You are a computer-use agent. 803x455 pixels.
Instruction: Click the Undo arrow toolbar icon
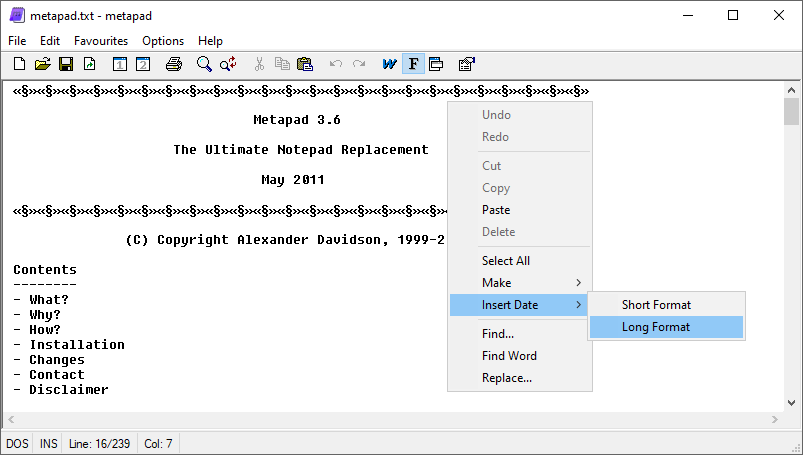coord(336,64)
